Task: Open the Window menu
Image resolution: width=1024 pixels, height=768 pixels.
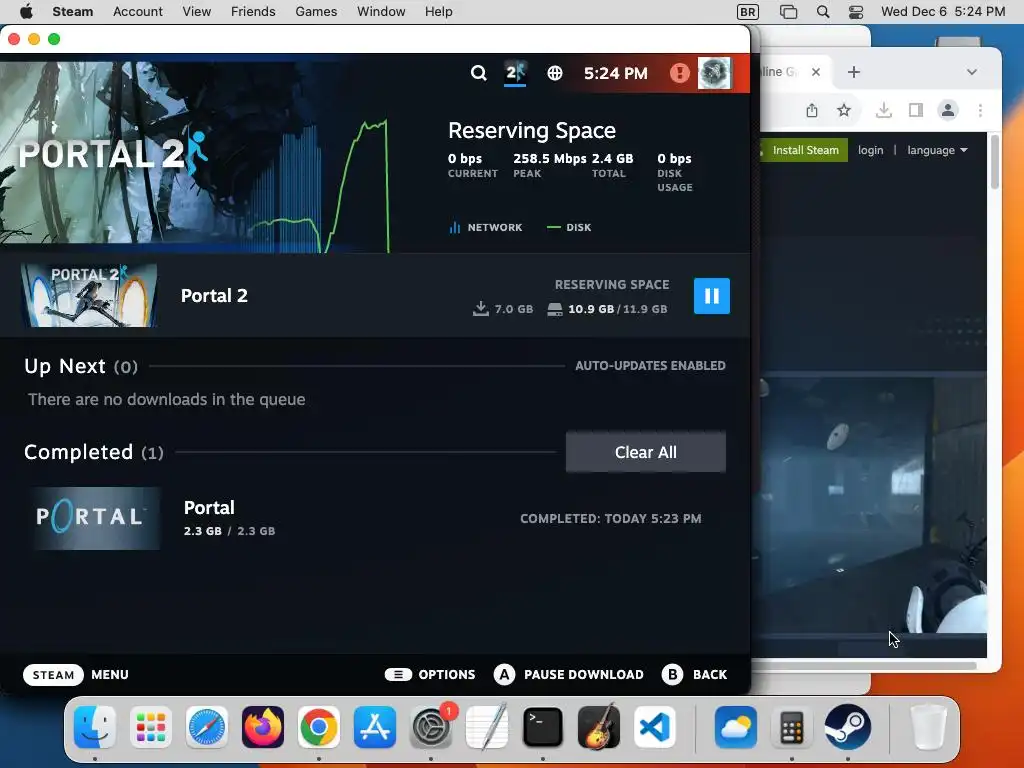Action: [381, 12]
